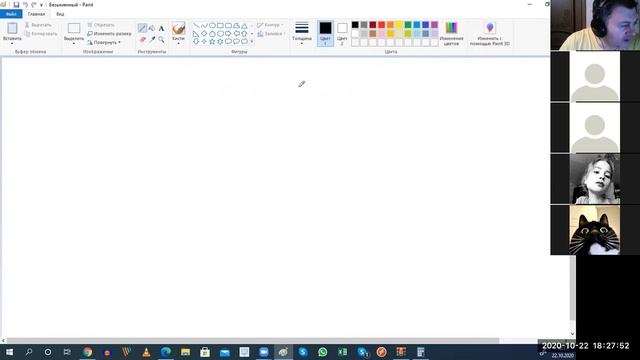
Task: Choose the Oval shape
Action: point(212,25)
